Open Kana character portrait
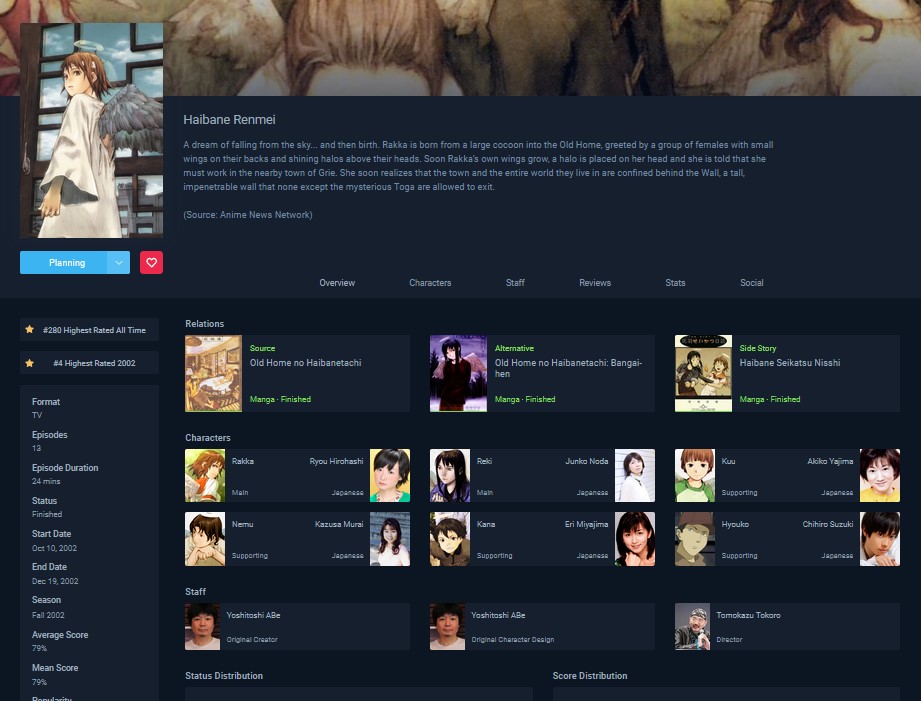Screen dimensions: 921x701 450,539
